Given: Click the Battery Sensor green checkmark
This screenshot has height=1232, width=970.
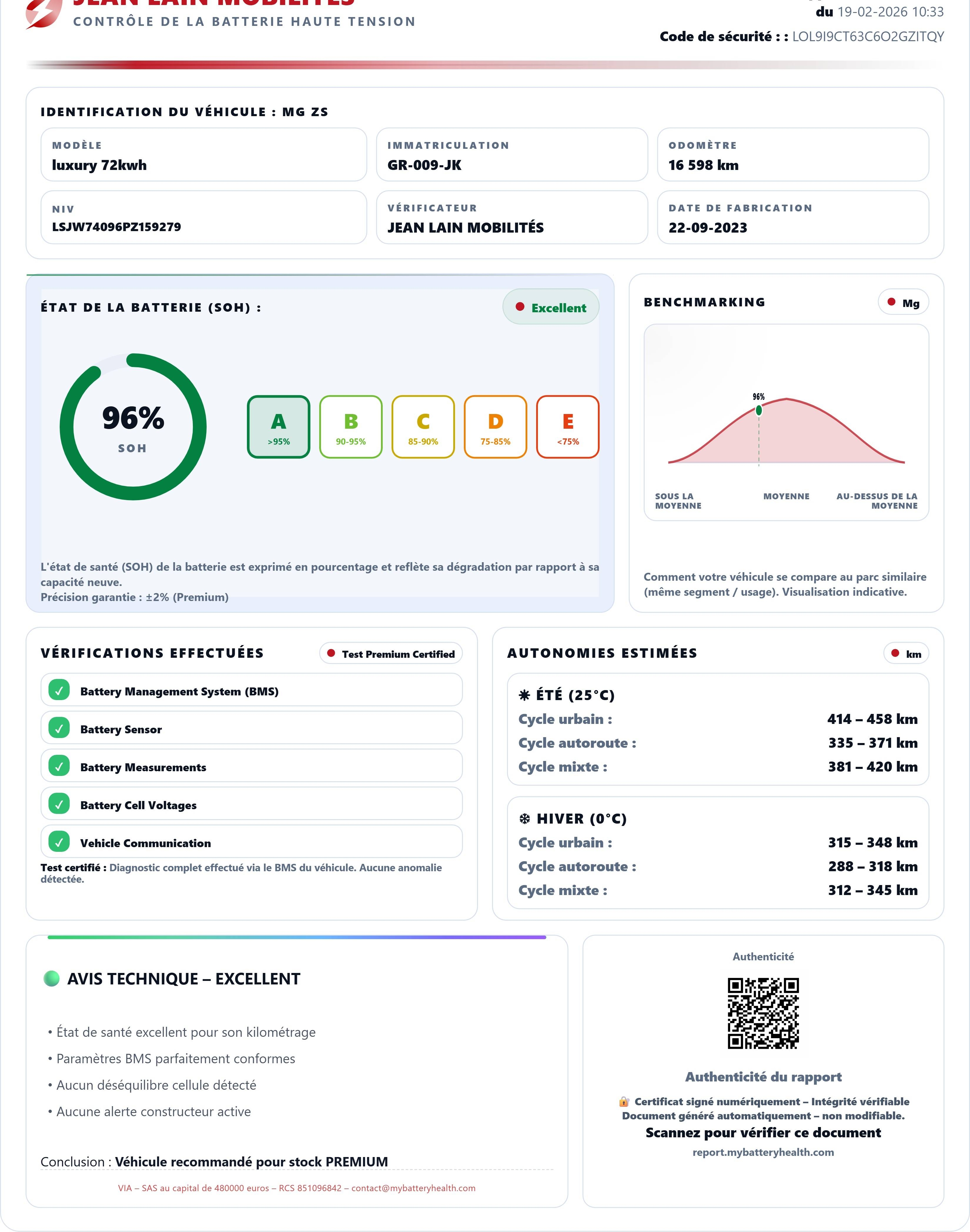Looking at the screenshot, I should pos(59,728).
